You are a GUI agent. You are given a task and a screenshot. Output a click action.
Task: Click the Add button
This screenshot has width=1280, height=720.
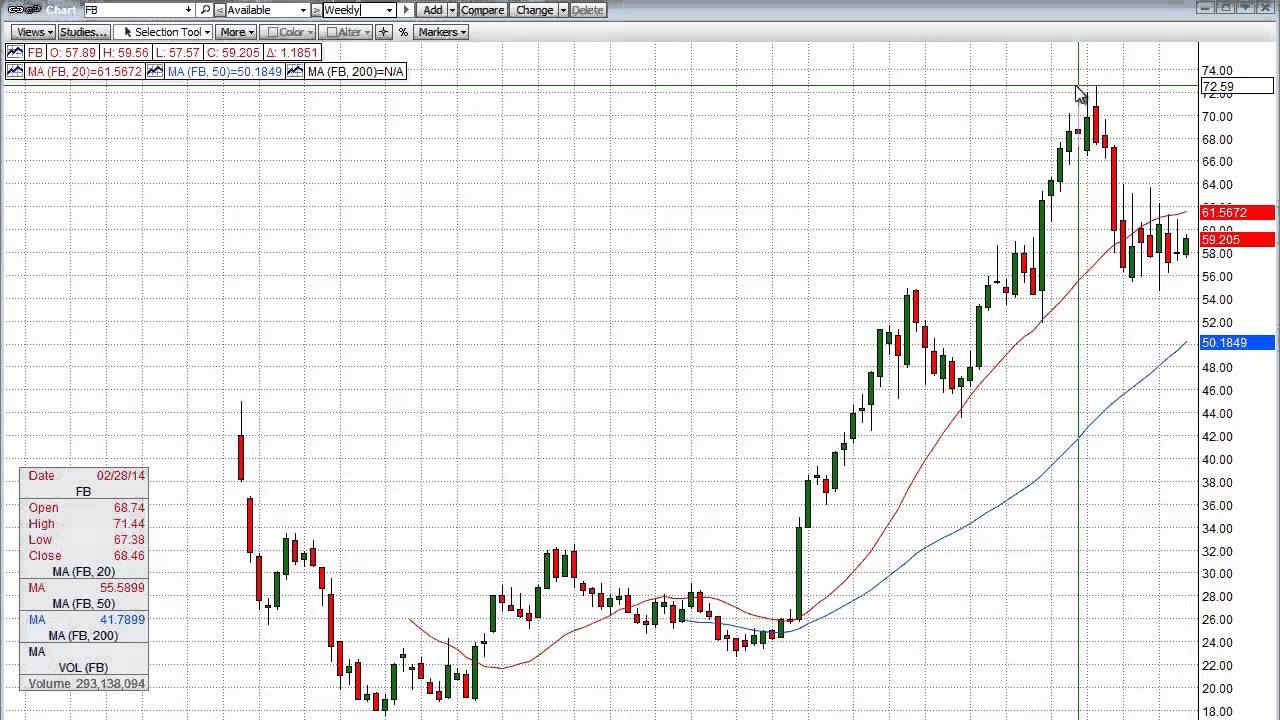click(x=432, y=10)
